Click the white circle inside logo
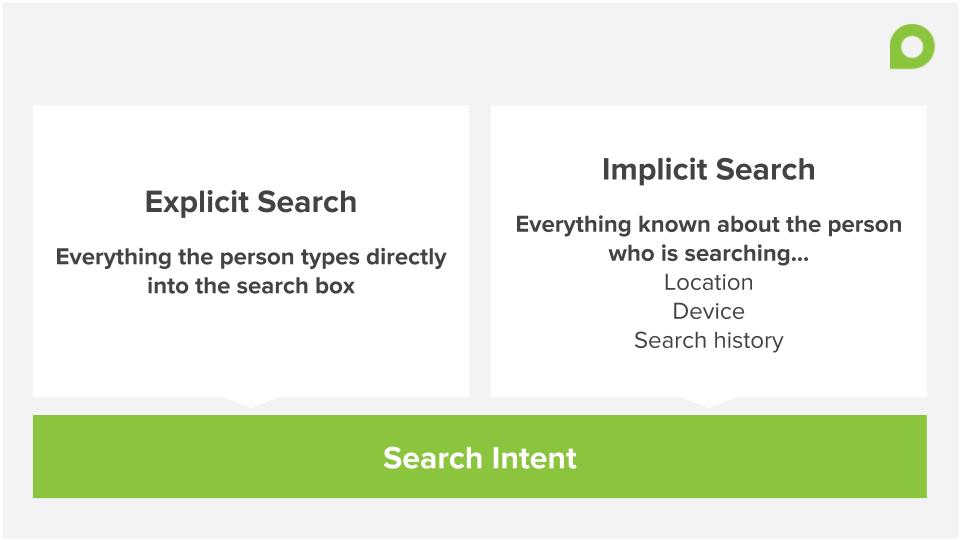Image resolution: width=960 pixels, height=540 pixels. coord(912,47)
